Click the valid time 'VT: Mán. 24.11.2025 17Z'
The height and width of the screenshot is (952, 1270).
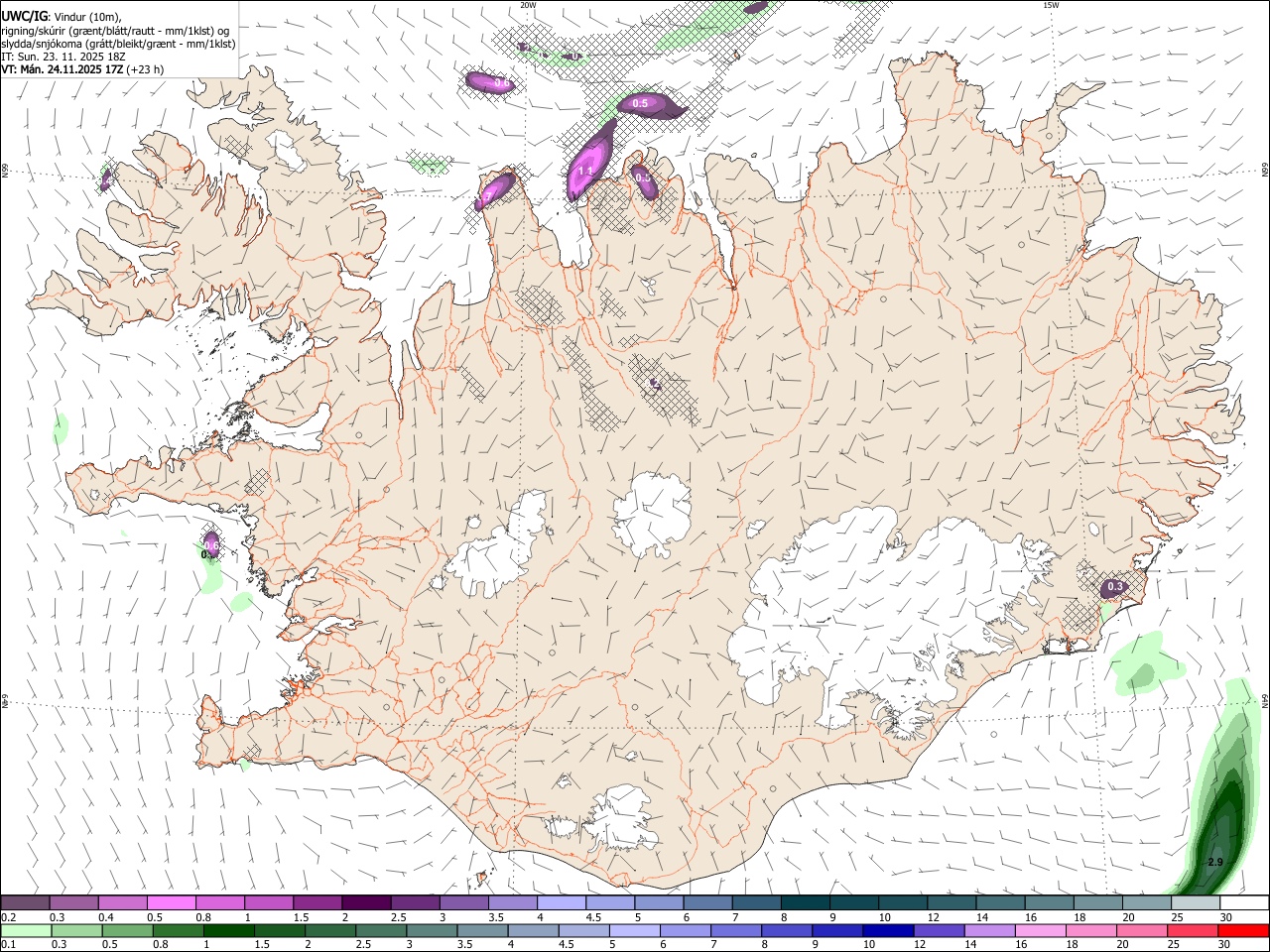tap(62, 69)
